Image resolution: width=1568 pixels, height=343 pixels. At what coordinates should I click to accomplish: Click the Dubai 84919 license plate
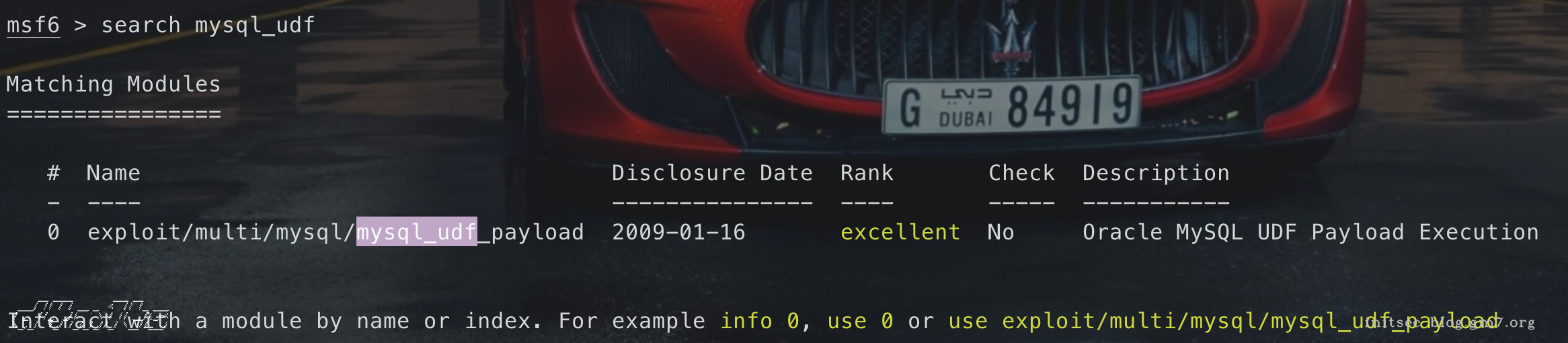click(1012, 106)
